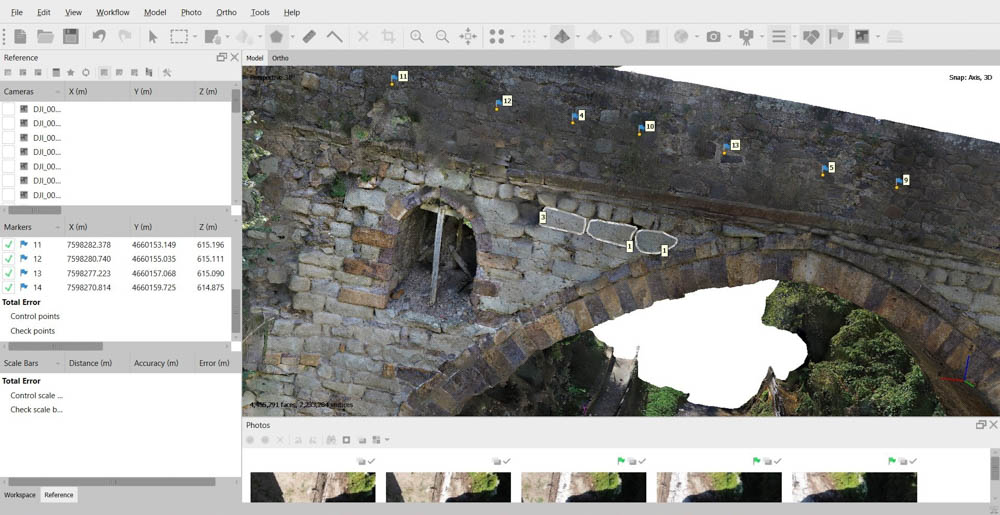Open the model view mode dropdown arrow
Image resolution: width=1000 pixels, height=515 pixels.
pyautogui.click(x=578, y=37)
